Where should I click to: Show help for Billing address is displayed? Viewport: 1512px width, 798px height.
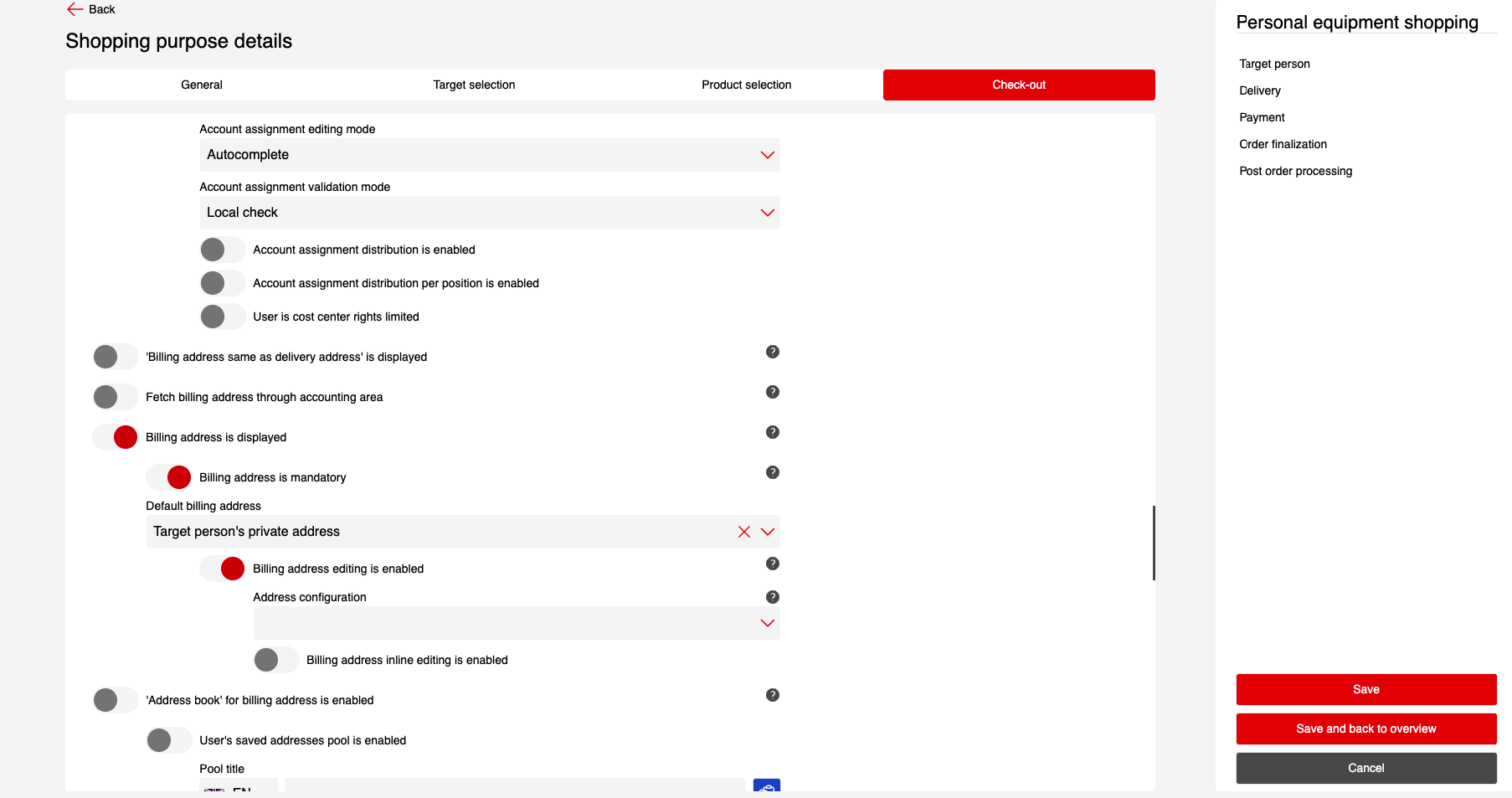pos(772,432)
